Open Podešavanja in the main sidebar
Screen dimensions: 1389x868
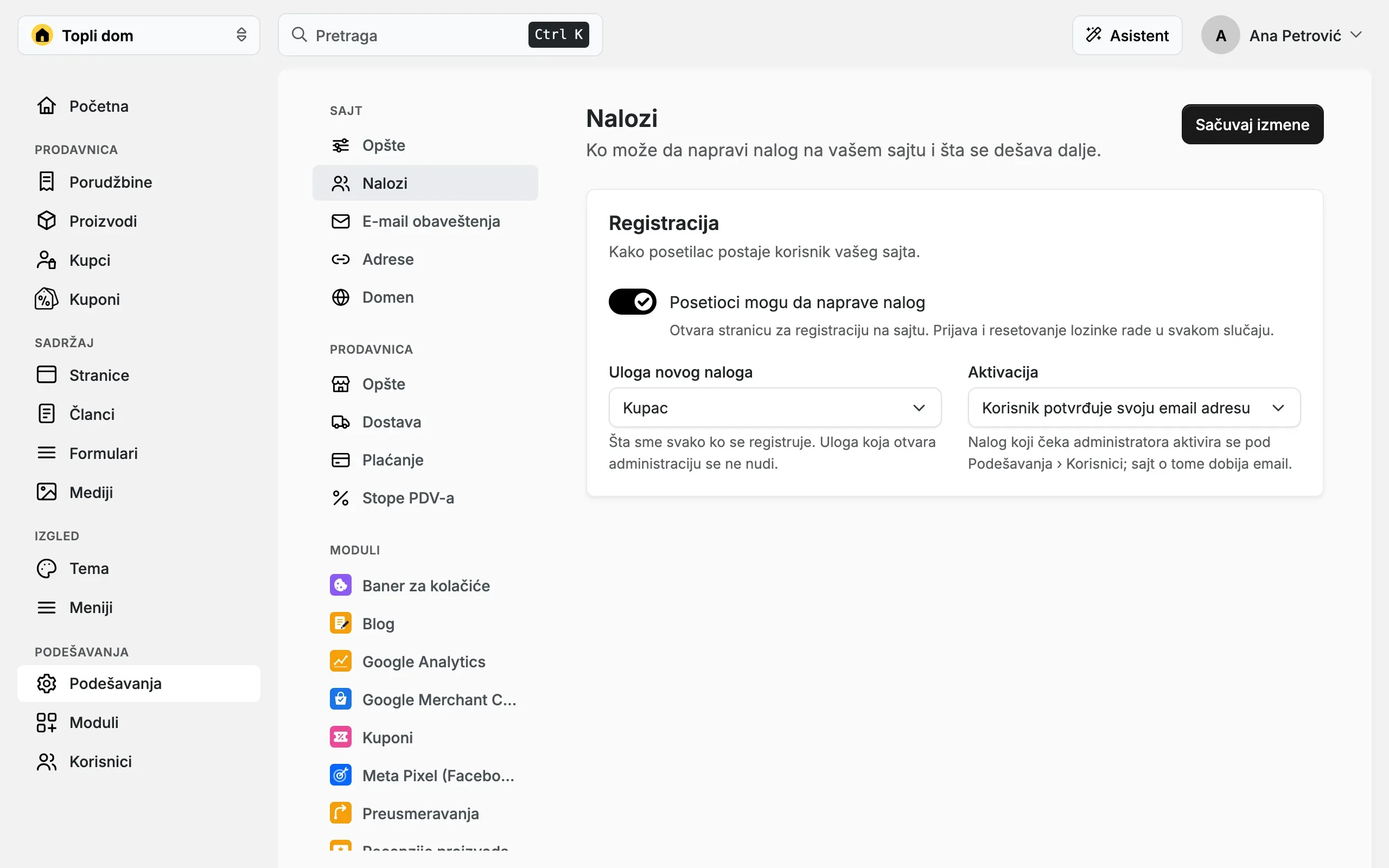(x=138, y=683)
